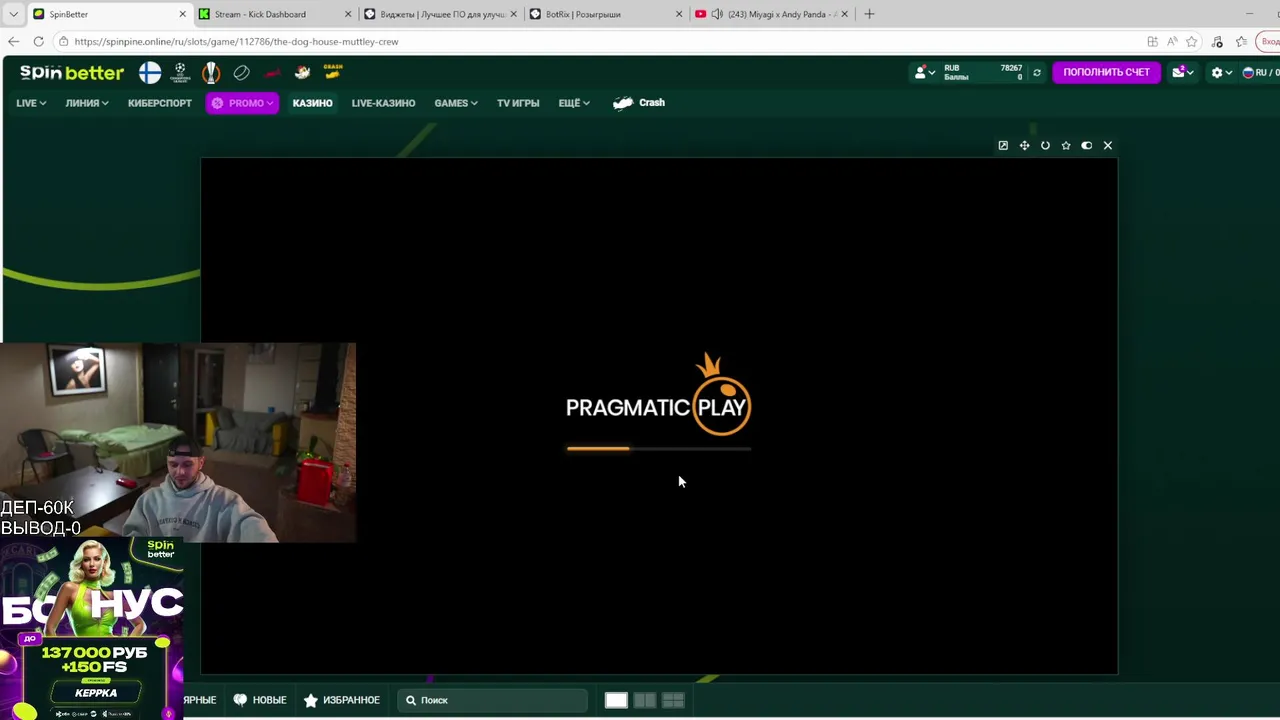Open the Champions League icon
This screenshot has height=720, width=1280.
click(180, 73)
